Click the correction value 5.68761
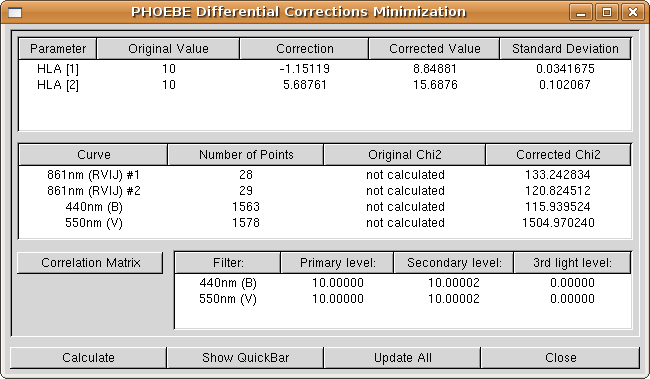This screenshot has width=650, height=379. pyautogui.click(x=305, y=85)
